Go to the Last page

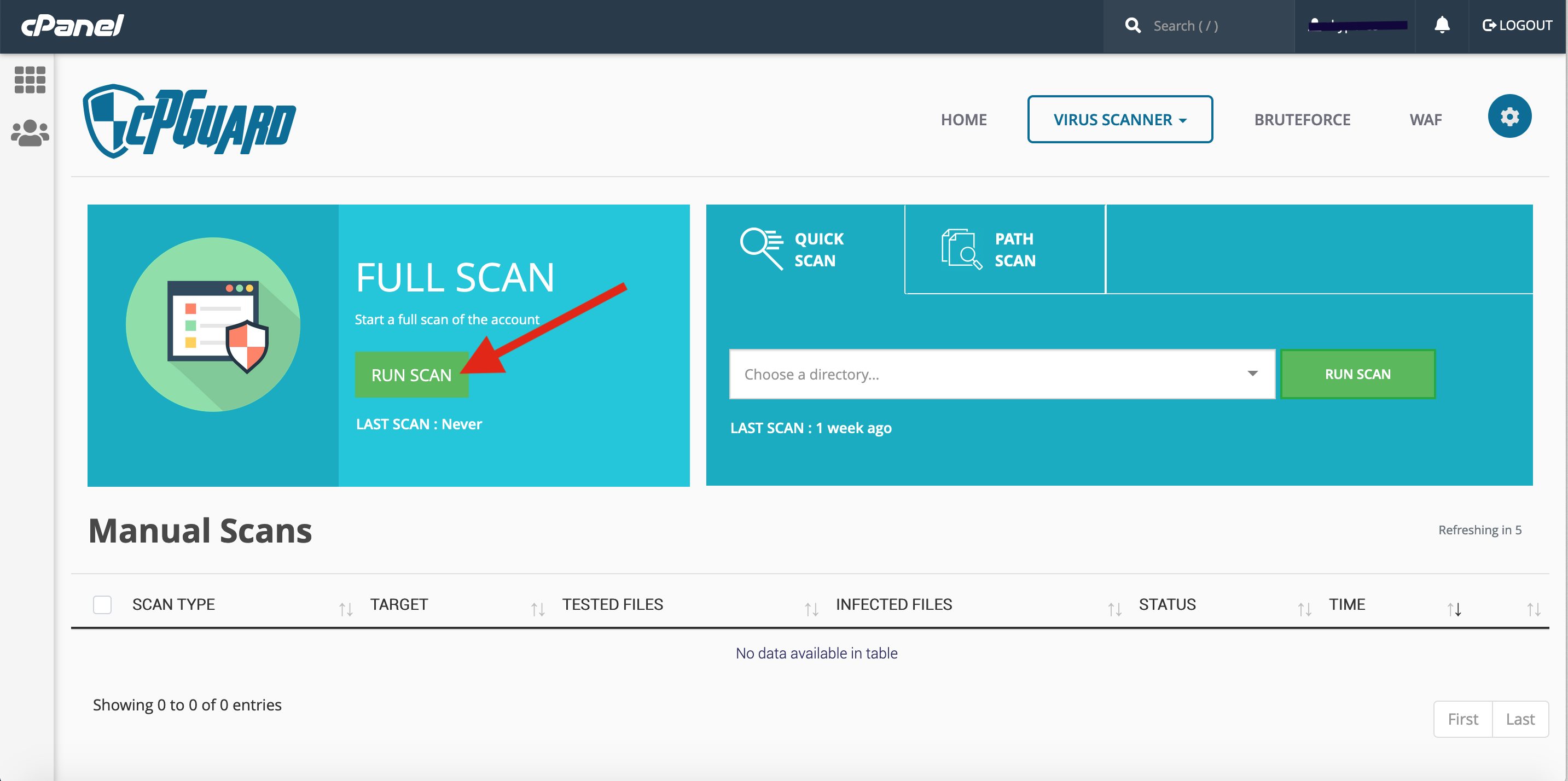coord(1520,719)
